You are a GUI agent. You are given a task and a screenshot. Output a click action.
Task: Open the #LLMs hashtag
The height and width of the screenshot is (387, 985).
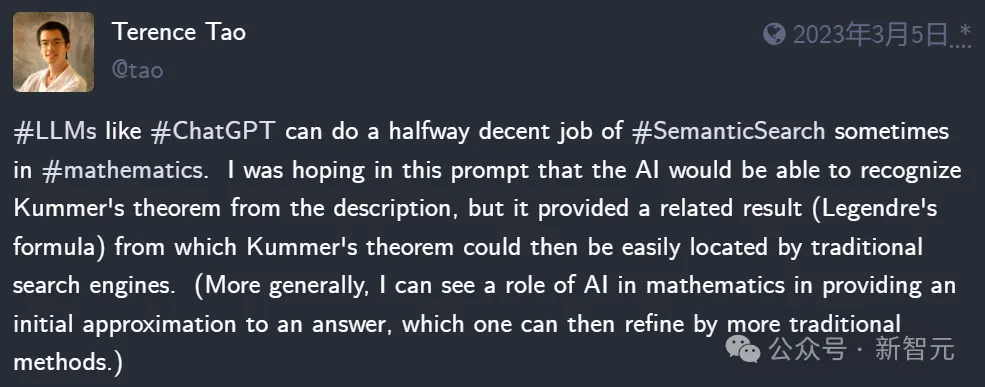[x=55, y=132]
